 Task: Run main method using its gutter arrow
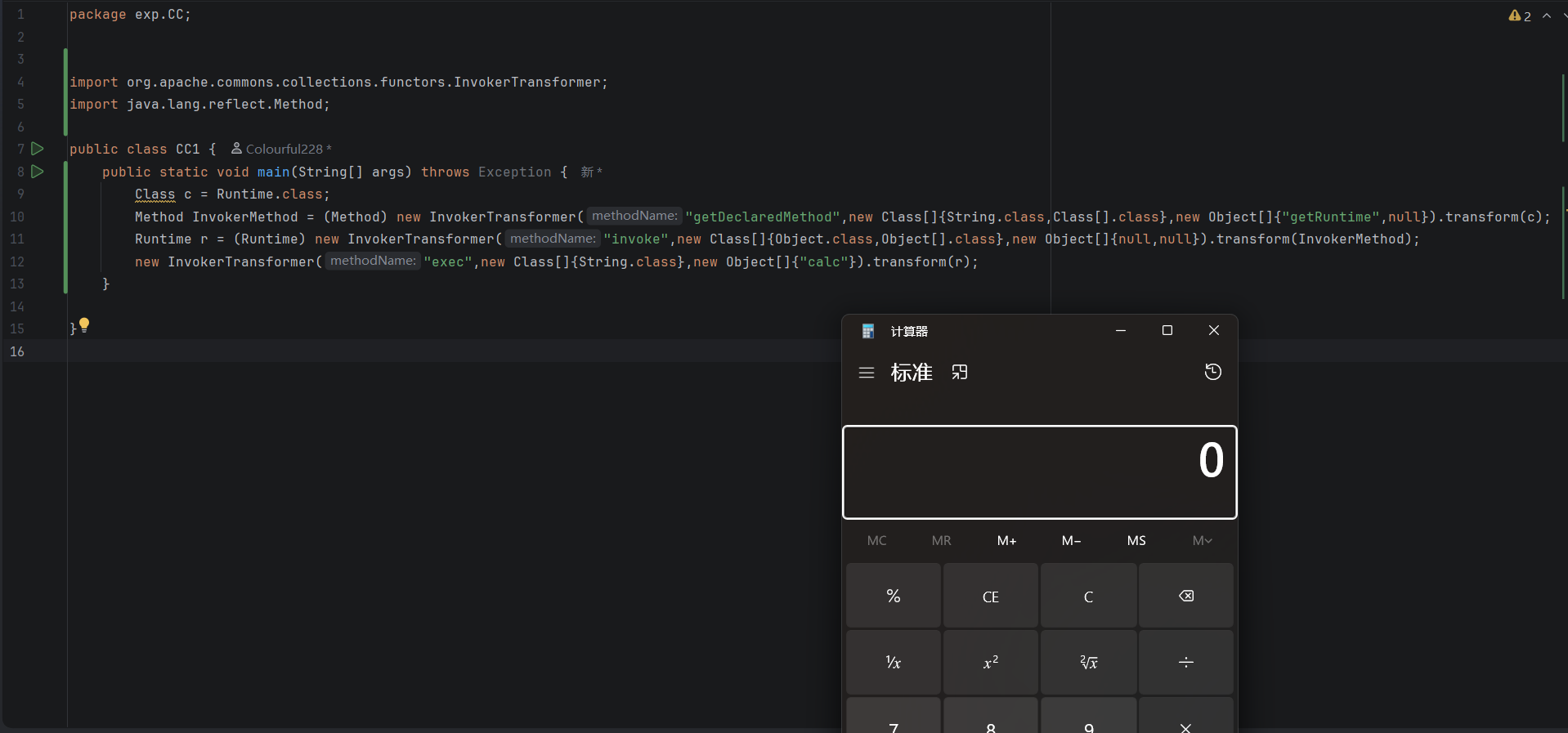click(37, 172)
